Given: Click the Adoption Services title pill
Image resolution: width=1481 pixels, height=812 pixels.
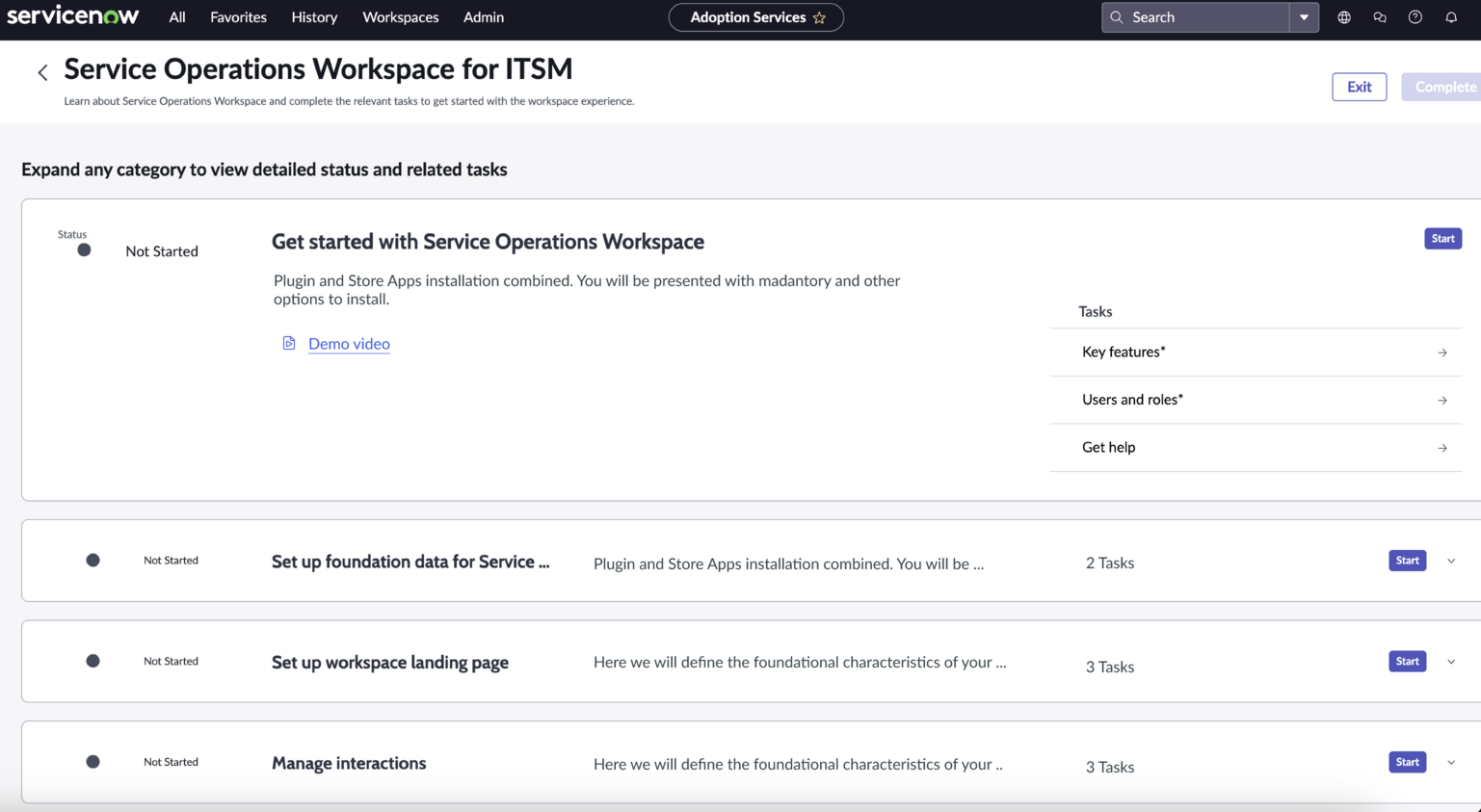Looking at the screenshot, I should click(x=756, y=17).
